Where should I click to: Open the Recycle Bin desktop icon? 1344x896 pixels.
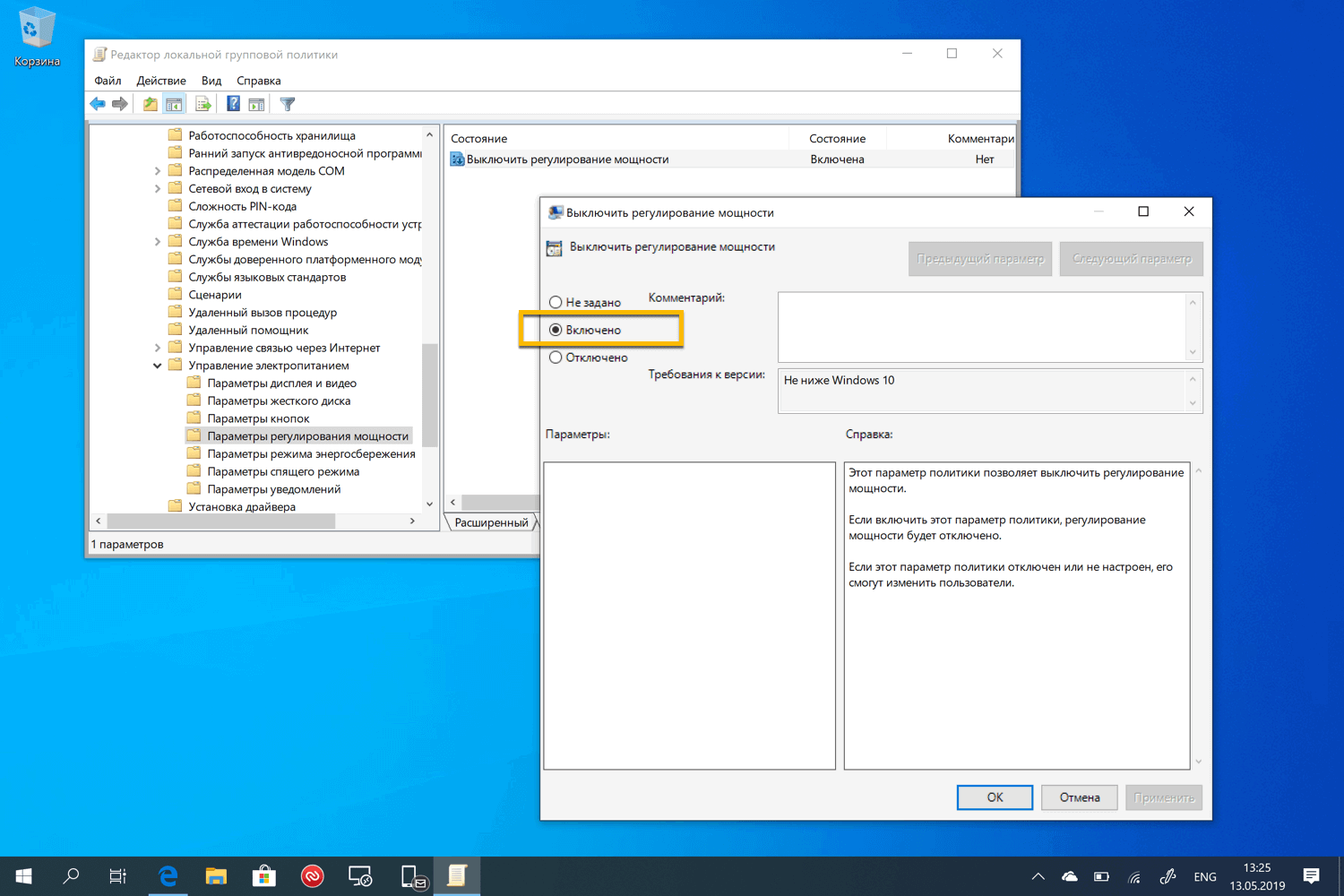click(x=37, y=37)
